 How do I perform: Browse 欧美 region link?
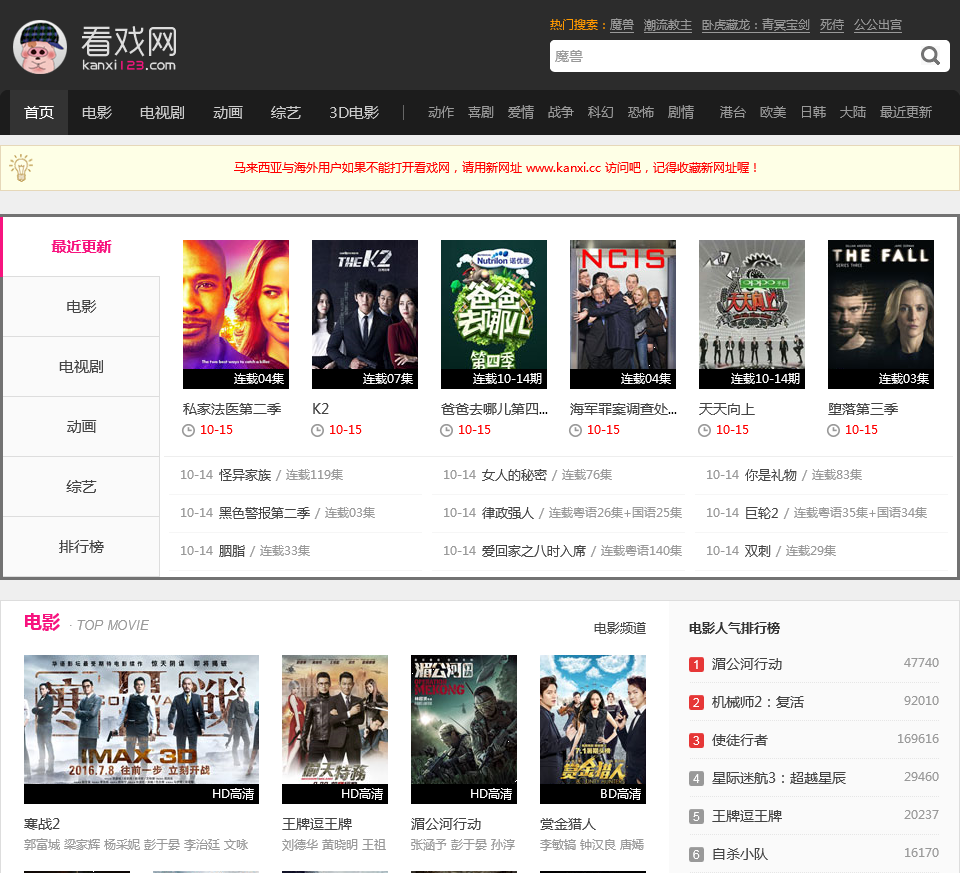coord(773,112)
